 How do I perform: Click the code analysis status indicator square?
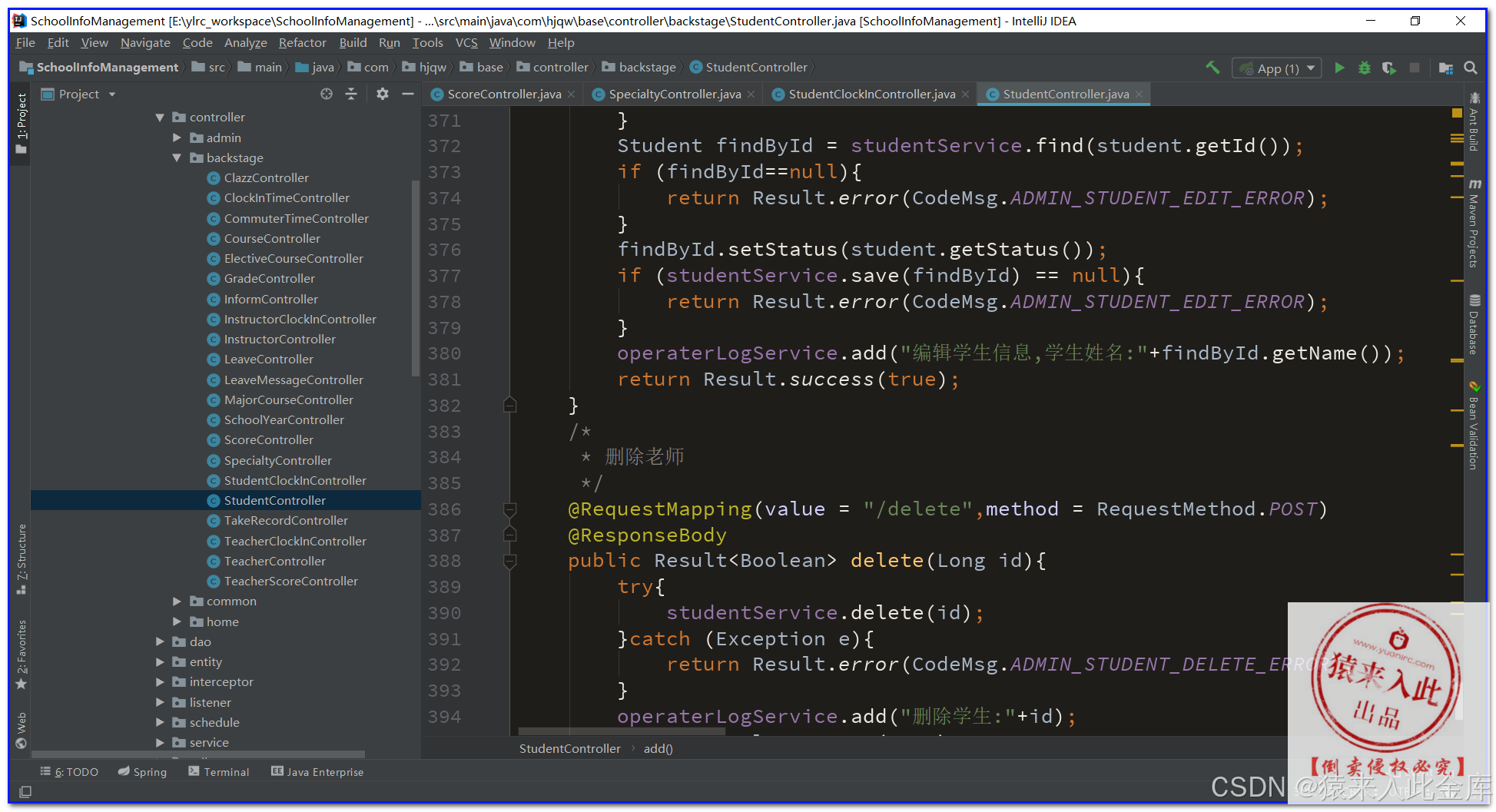click(x=1457, y=113)
